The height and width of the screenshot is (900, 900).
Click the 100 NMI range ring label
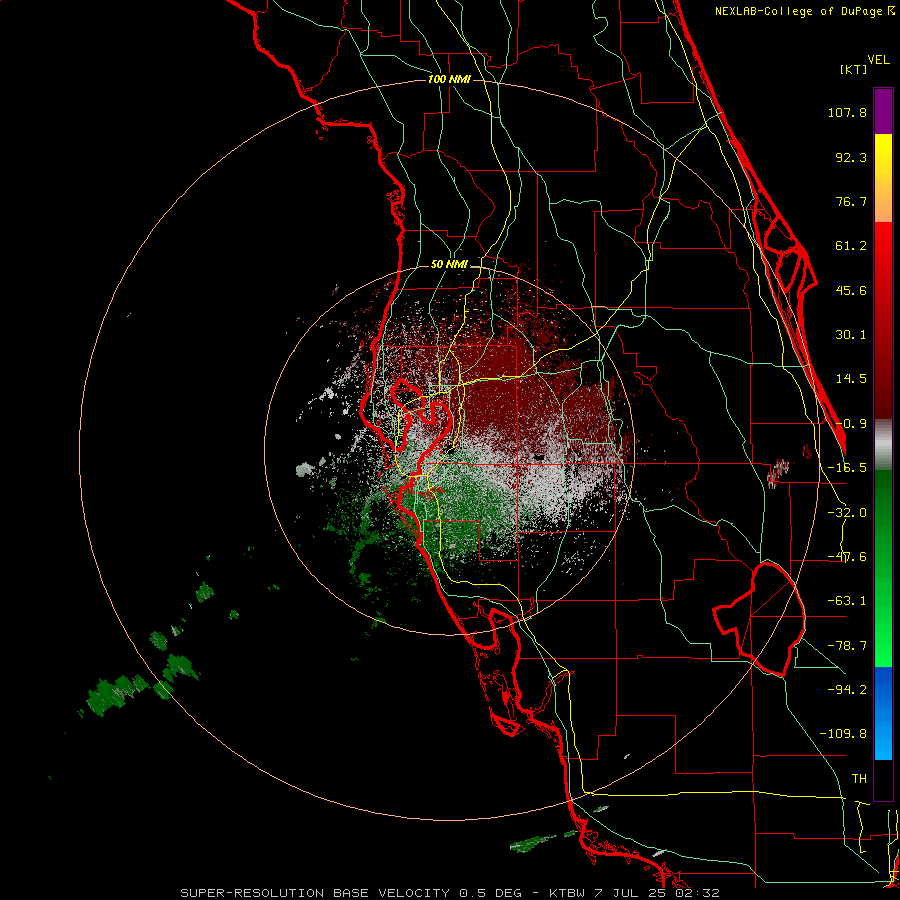pos(449,79)
